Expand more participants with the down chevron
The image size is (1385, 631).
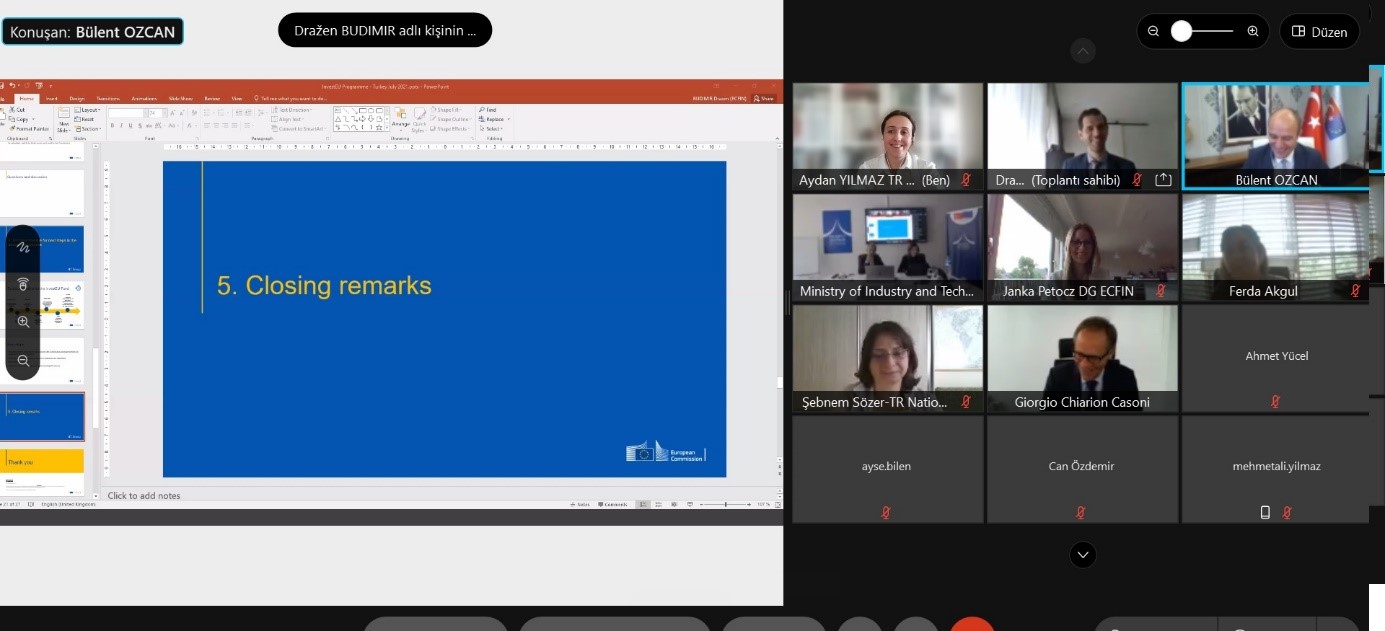[1083, 554]
